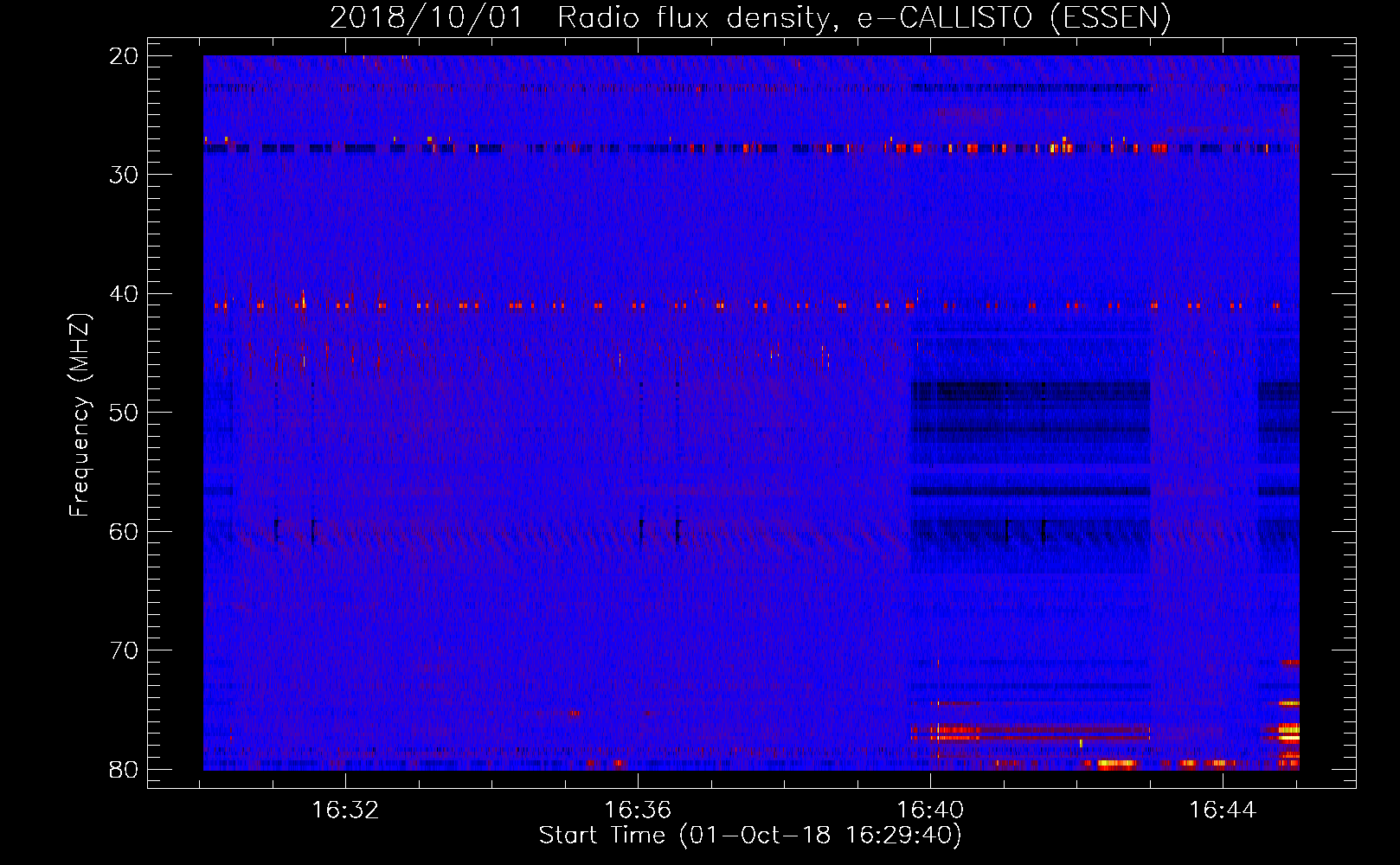The height and width of the screenshot is (865, 1400).
Task: Click the 60 frequency tick label
Action: (x=124, y=531)
